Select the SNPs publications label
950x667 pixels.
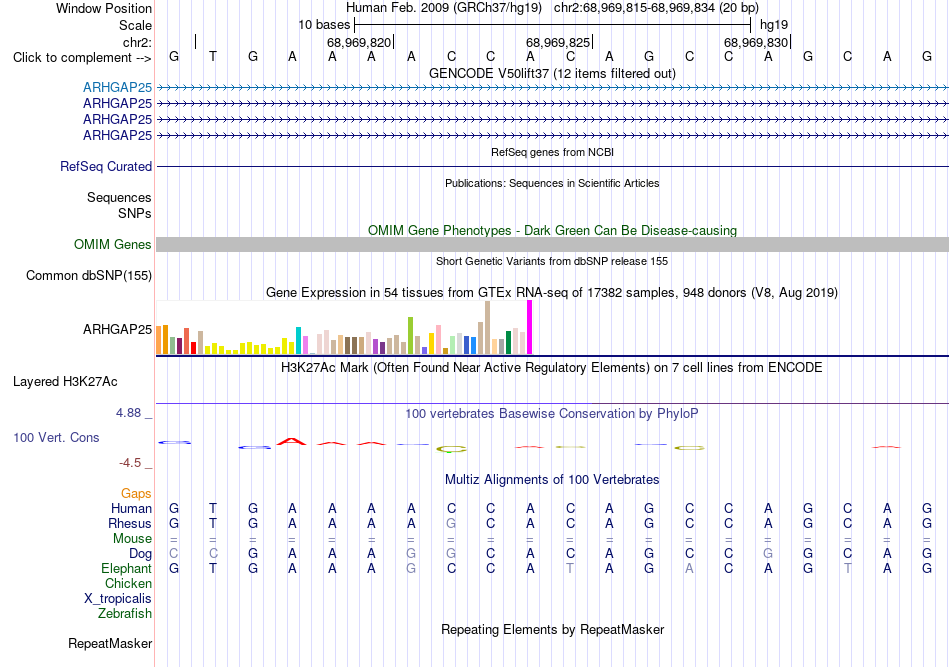(135, 213)
